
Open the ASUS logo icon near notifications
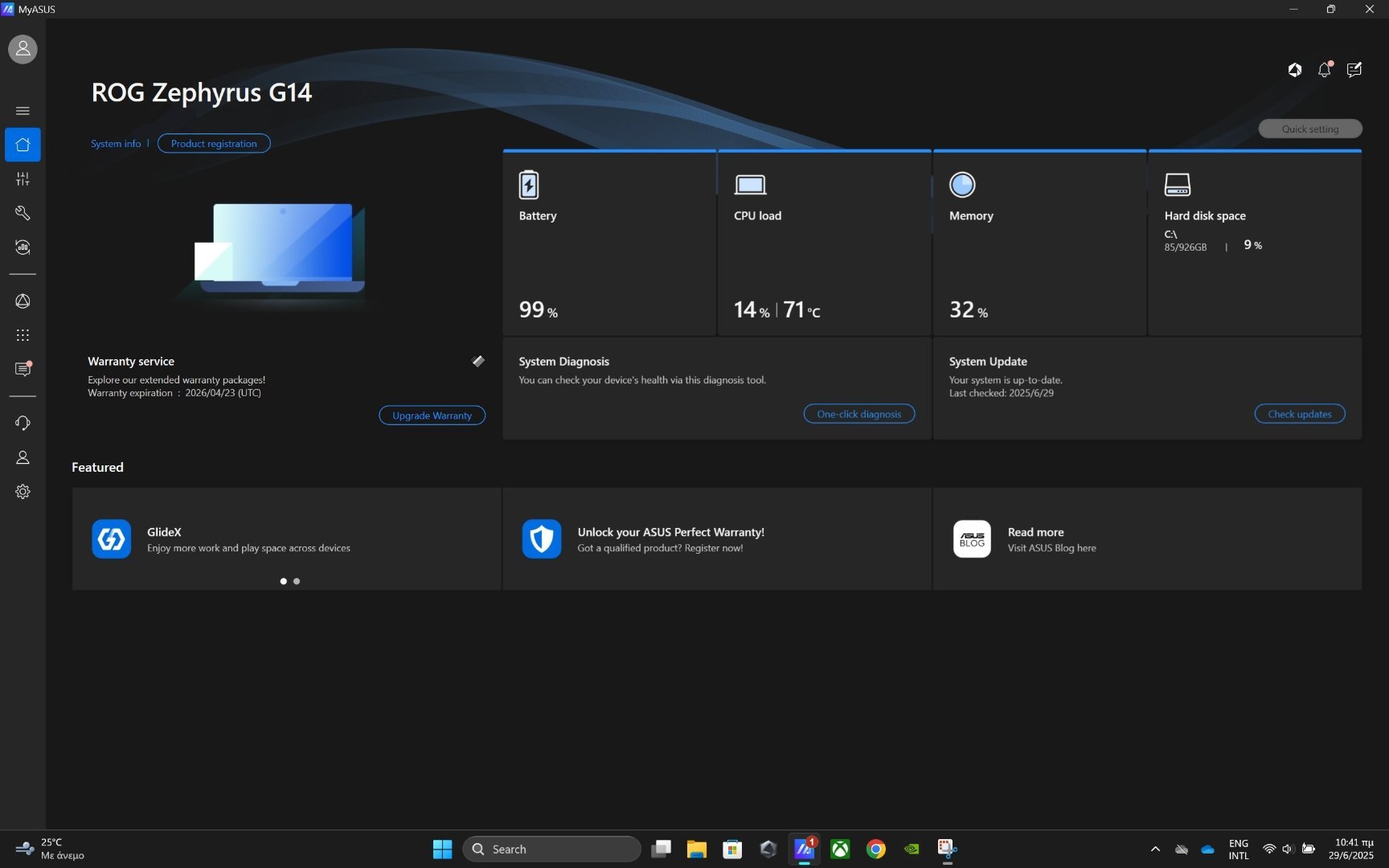[x=1294, y=70]
